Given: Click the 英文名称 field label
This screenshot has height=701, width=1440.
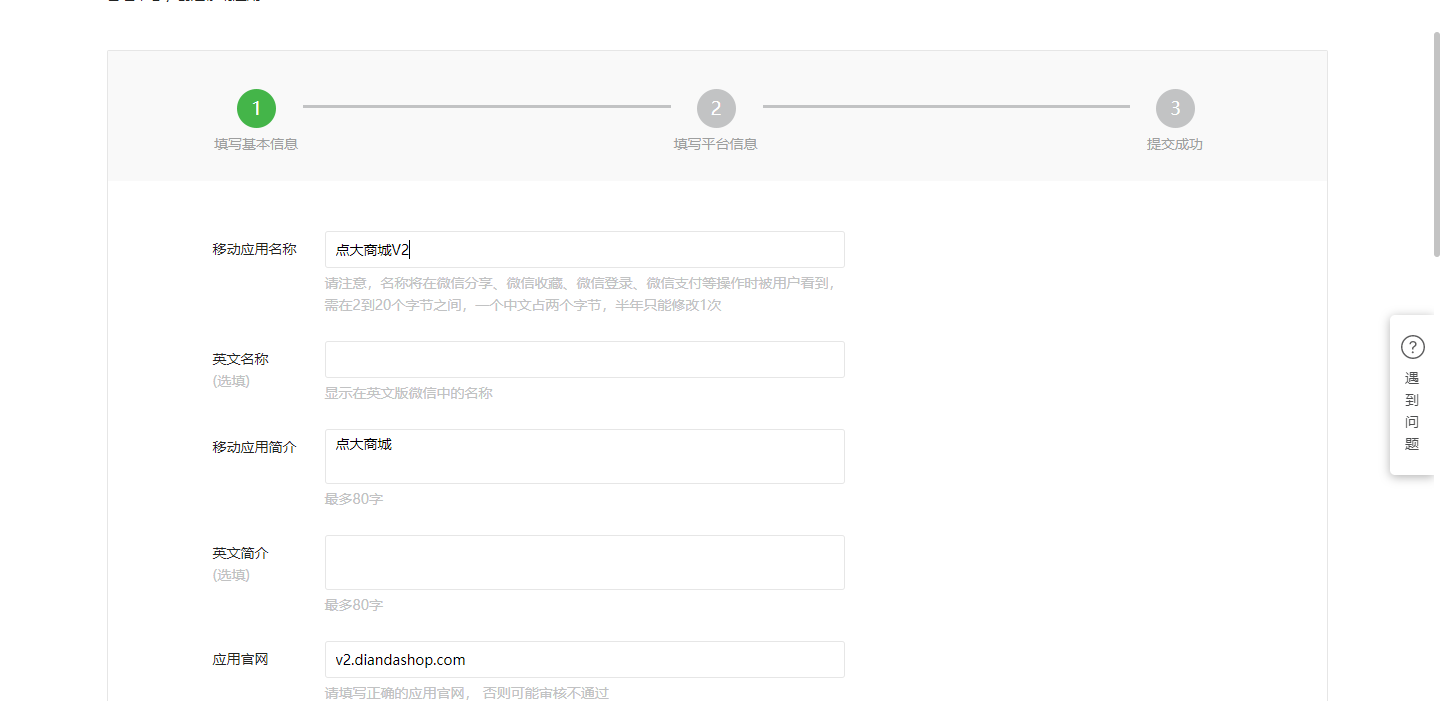Looking at the screenshot, I should 240,359.
